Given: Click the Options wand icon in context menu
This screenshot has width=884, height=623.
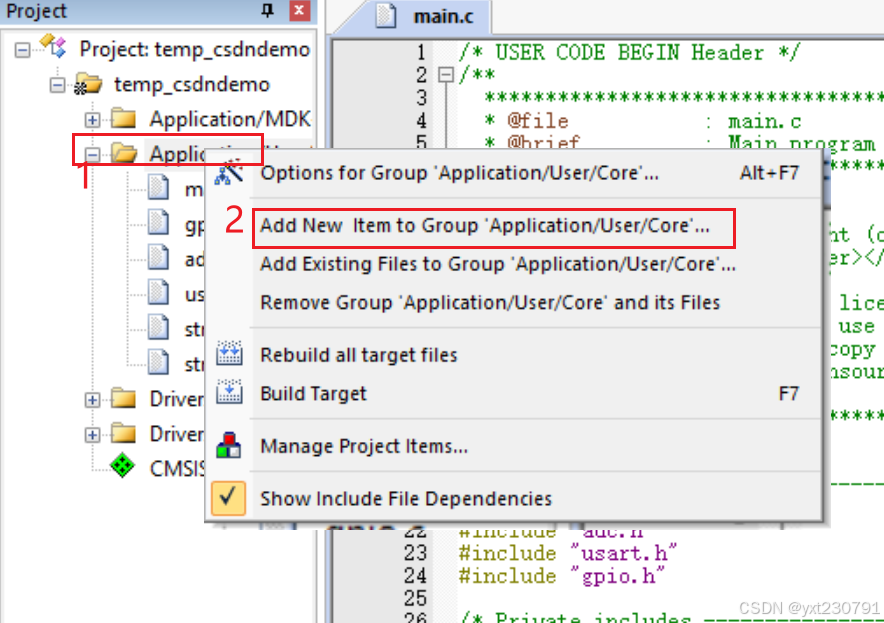Looking at the screenshot, I should (x=229, y=172).
